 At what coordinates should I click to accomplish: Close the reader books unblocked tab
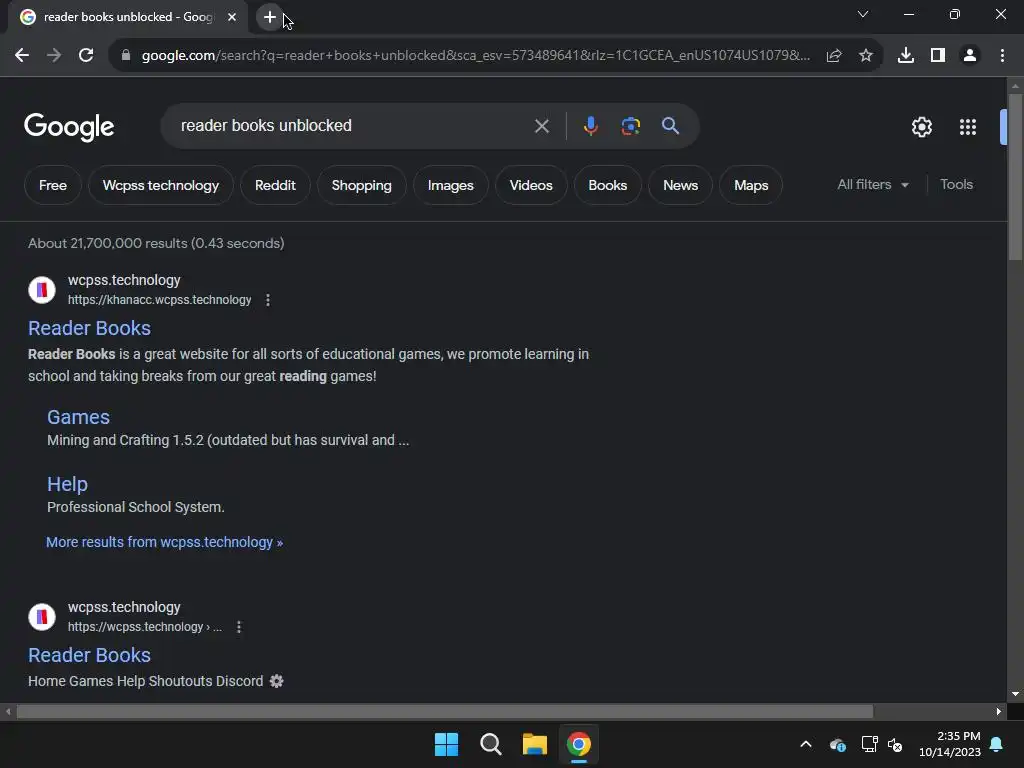[232, 17]
